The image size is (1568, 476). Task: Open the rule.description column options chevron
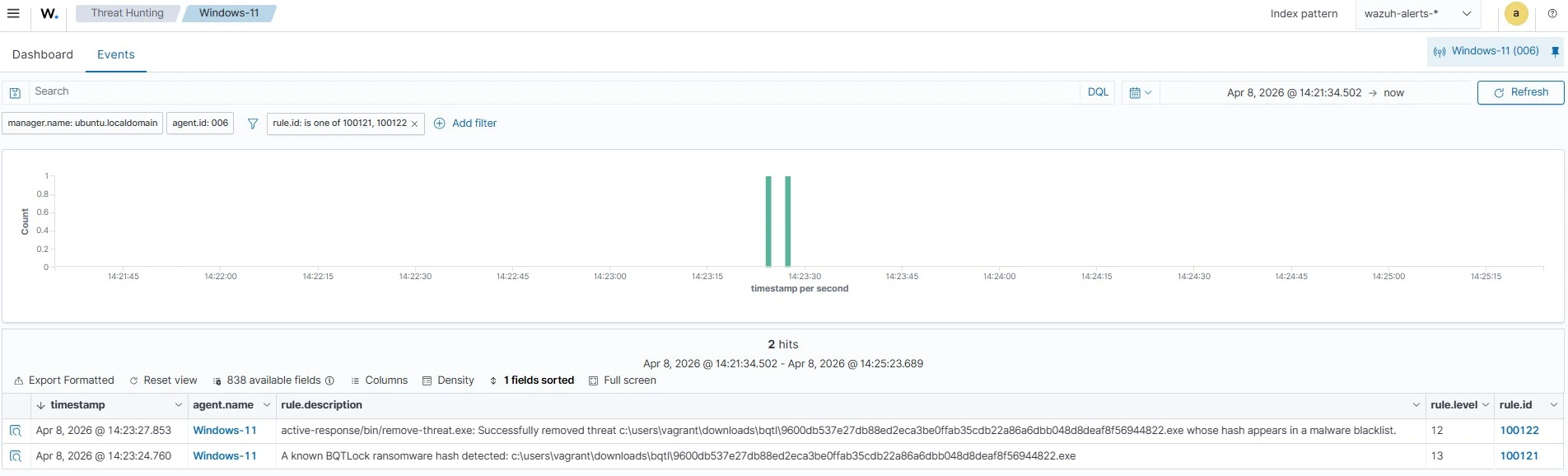[x=1416, y=405]
